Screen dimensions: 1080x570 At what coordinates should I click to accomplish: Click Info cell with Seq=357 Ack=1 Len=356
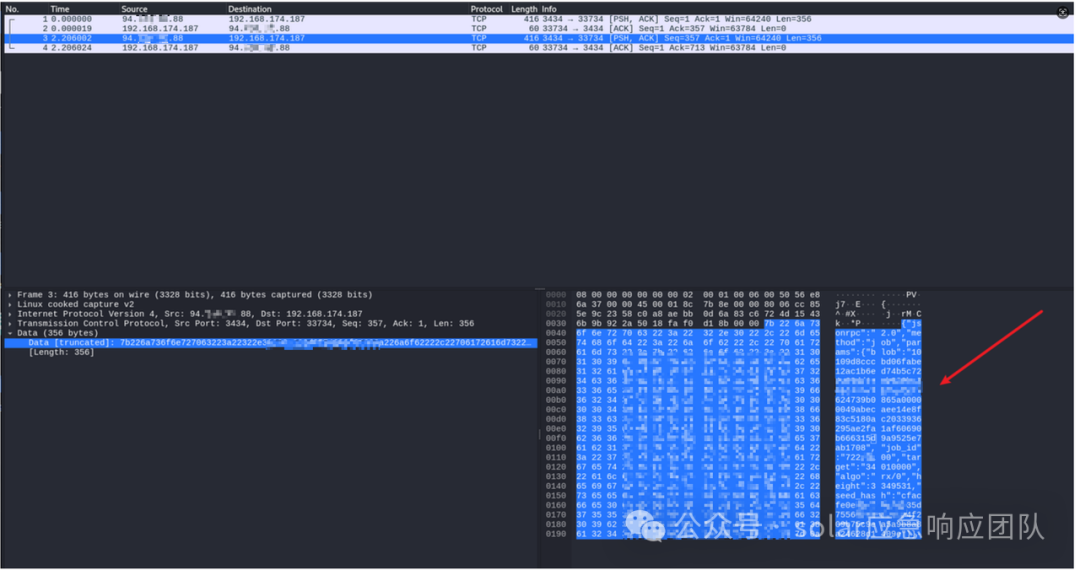tap(682, 39)
